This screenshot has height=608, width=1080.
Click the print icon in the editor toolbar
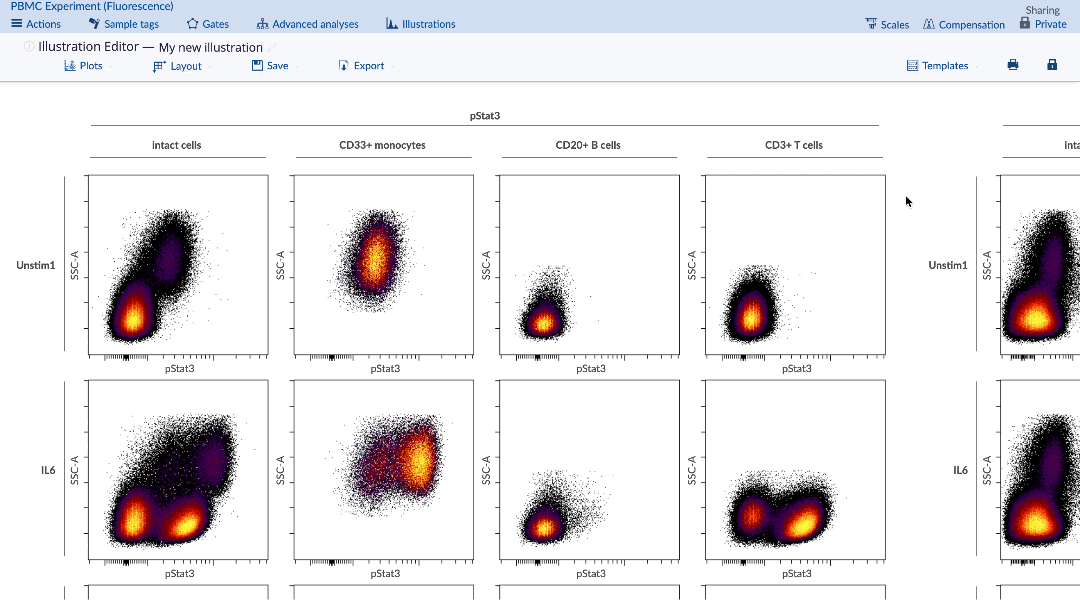[x=1013, y=65]
